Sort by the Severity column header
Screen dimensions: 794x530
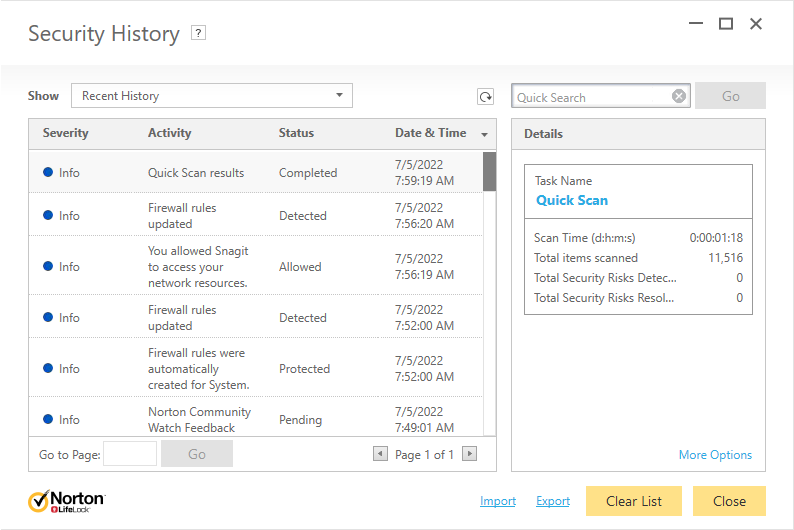coord(66,133)
